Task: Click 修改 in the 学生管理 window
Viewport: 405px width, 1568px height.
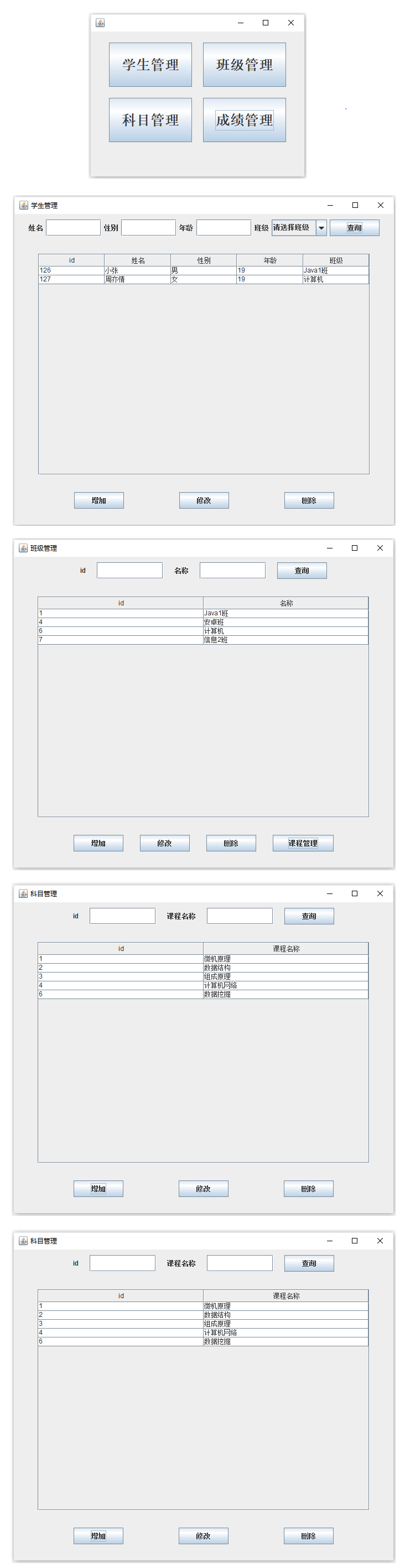Action: coord(204,500)
